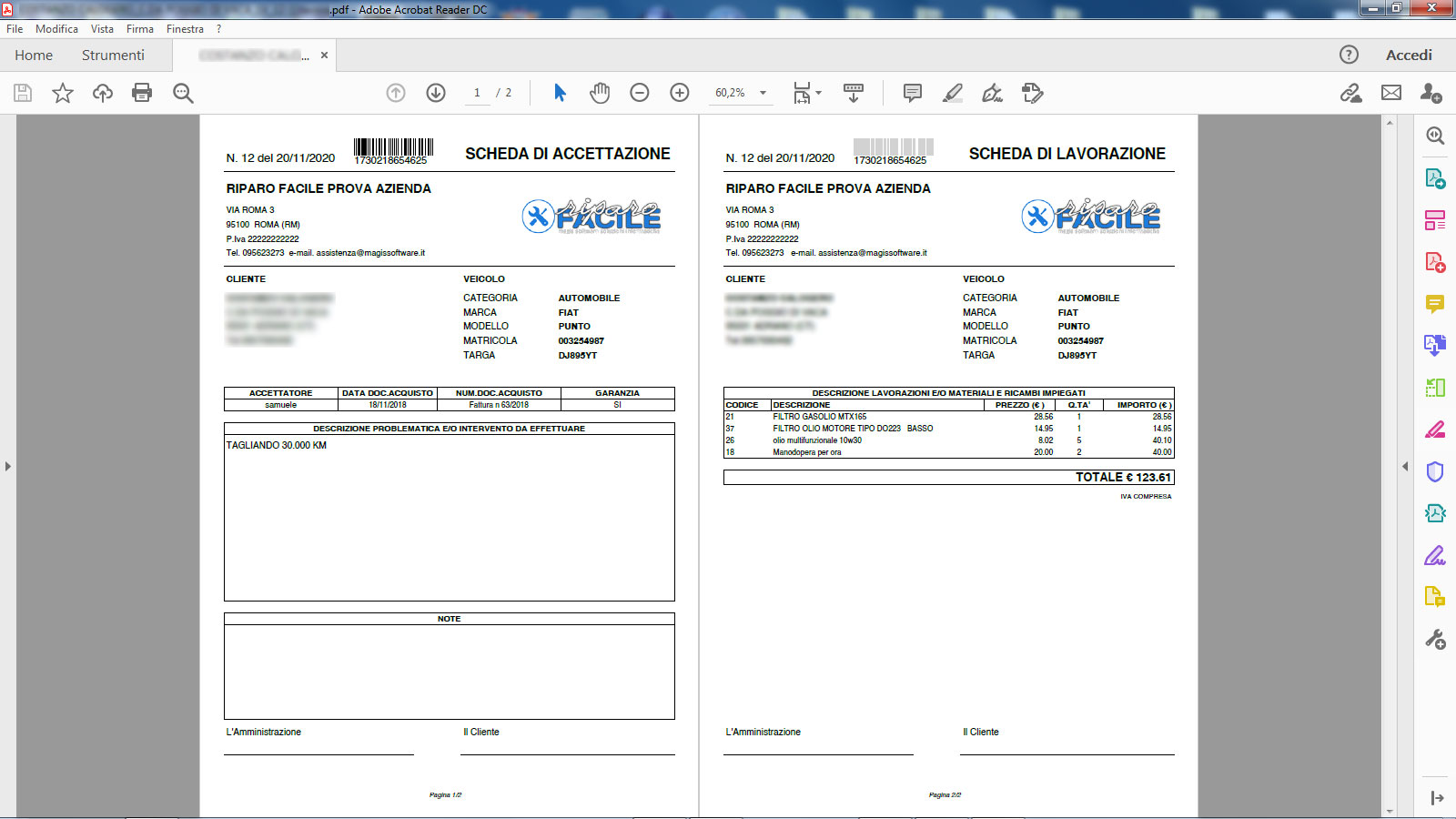Send file by email envelope icon
Viewport: 1456px width, 819px height.
pyautogui.click(x=1391, y=93)
